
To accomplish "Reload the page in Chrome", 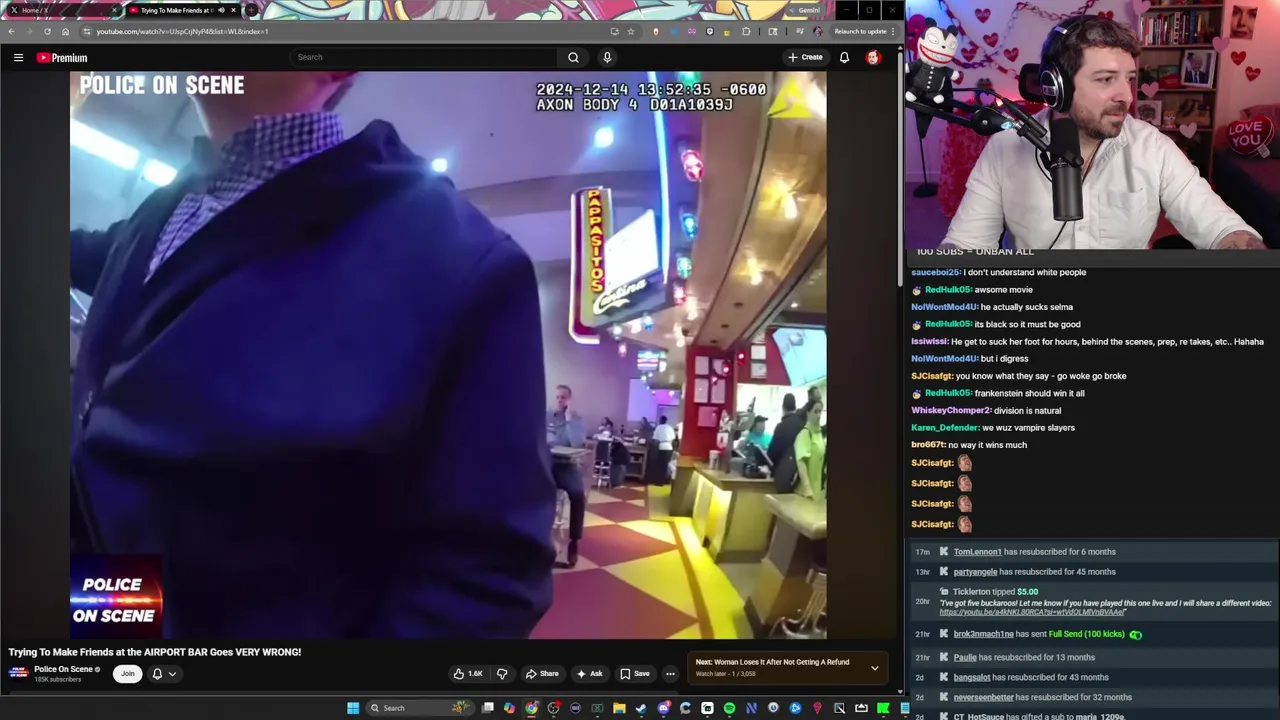I will [47, 31].
